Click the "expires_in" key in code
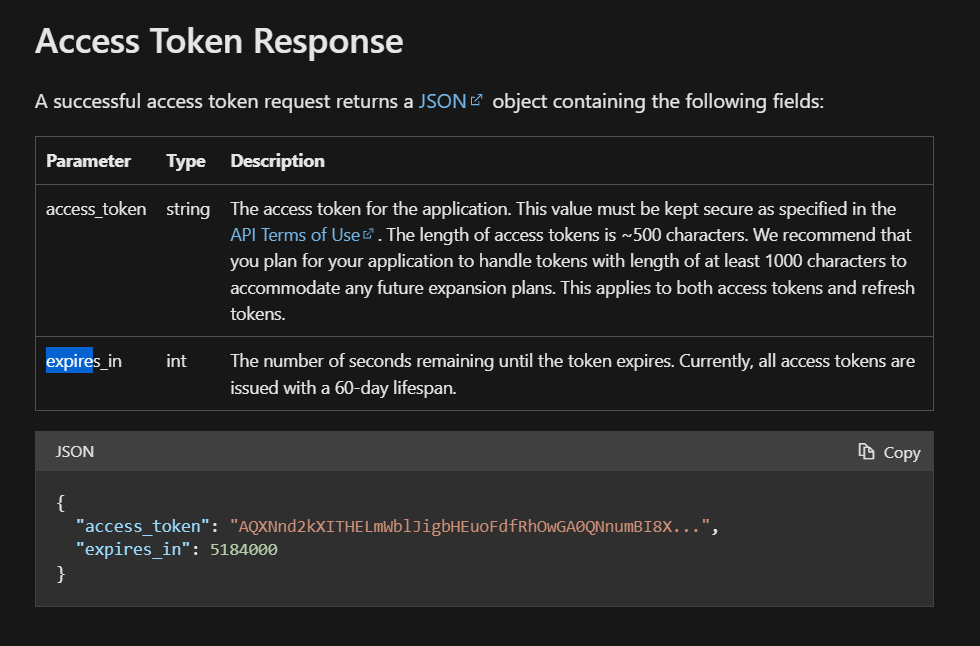Viewport: 980px width, 646px height. click(132, 550)
